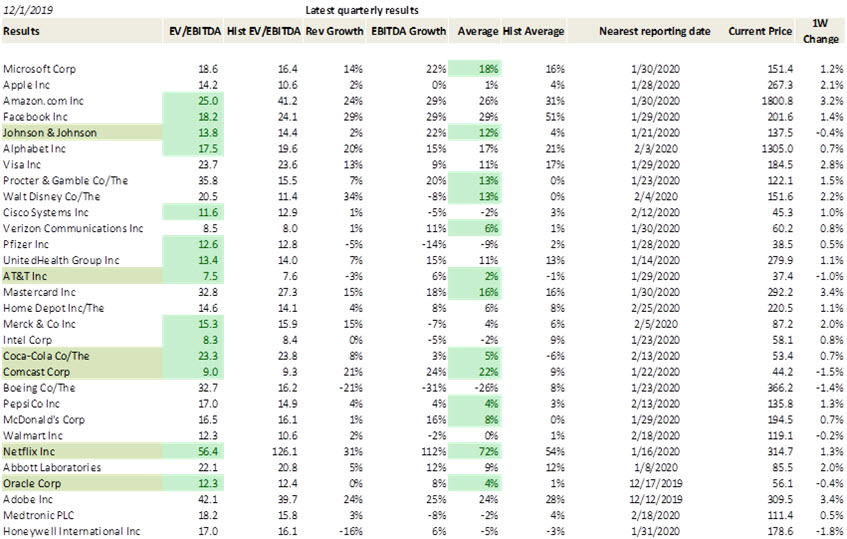
Task: Click the Current Price column header
Action: tap(759, 31)
